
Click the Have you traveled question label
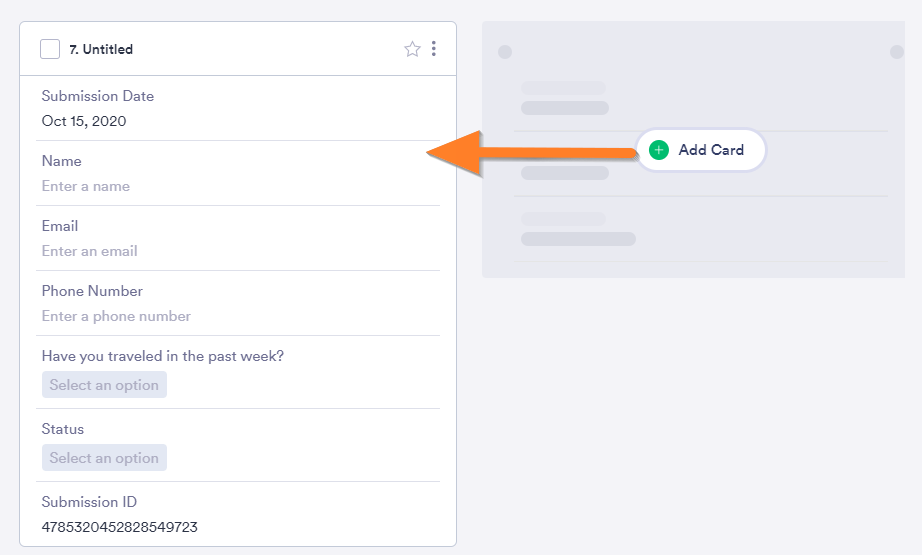[x=162, y=356]
